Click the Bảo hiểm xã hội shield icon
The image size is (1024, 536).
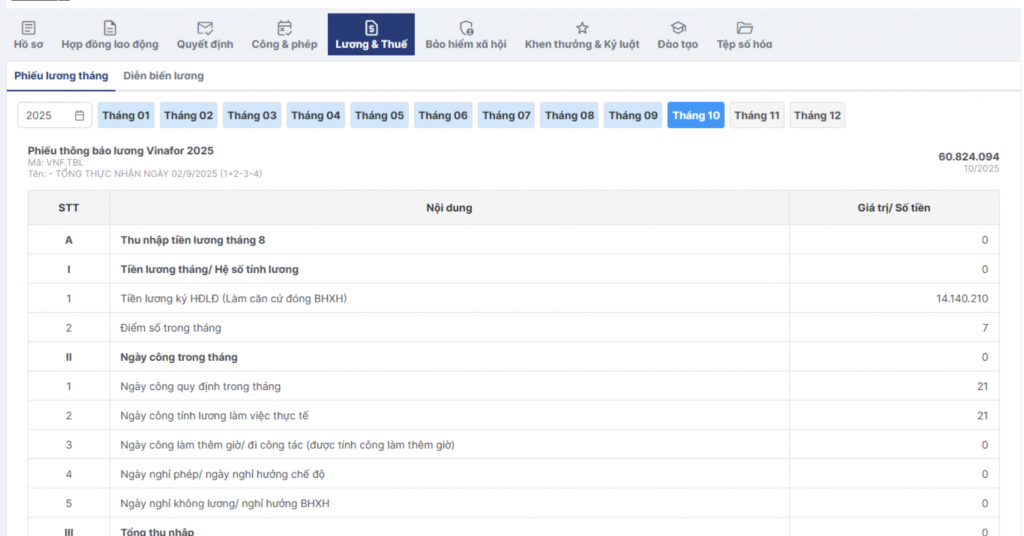point(466,28)
